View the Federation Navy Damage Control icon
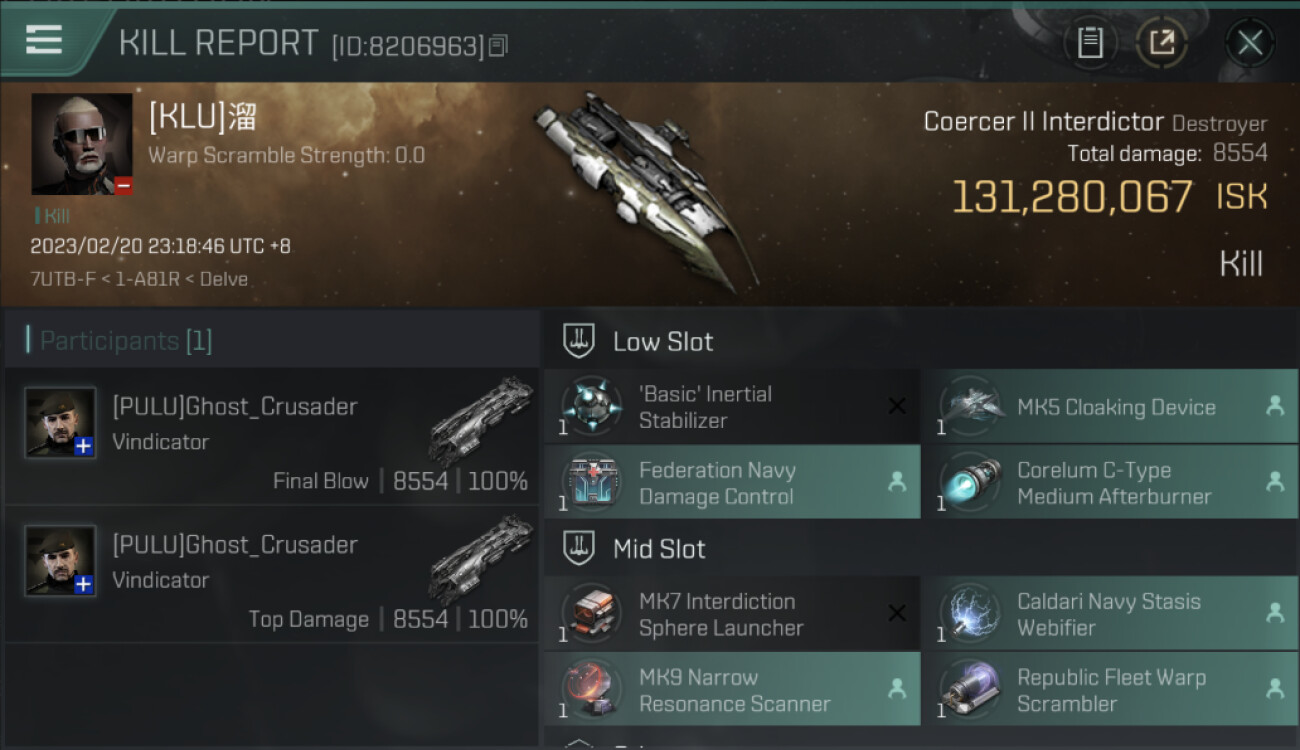The height and width of the screenshot is (750, 1300). (591, 483)
